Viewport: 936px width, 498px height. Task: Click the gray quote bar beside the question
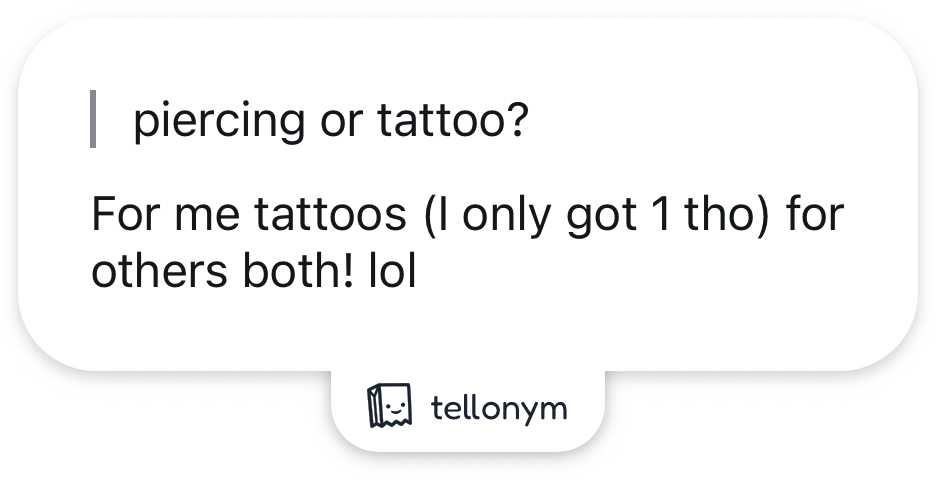(x=94, y=119)
